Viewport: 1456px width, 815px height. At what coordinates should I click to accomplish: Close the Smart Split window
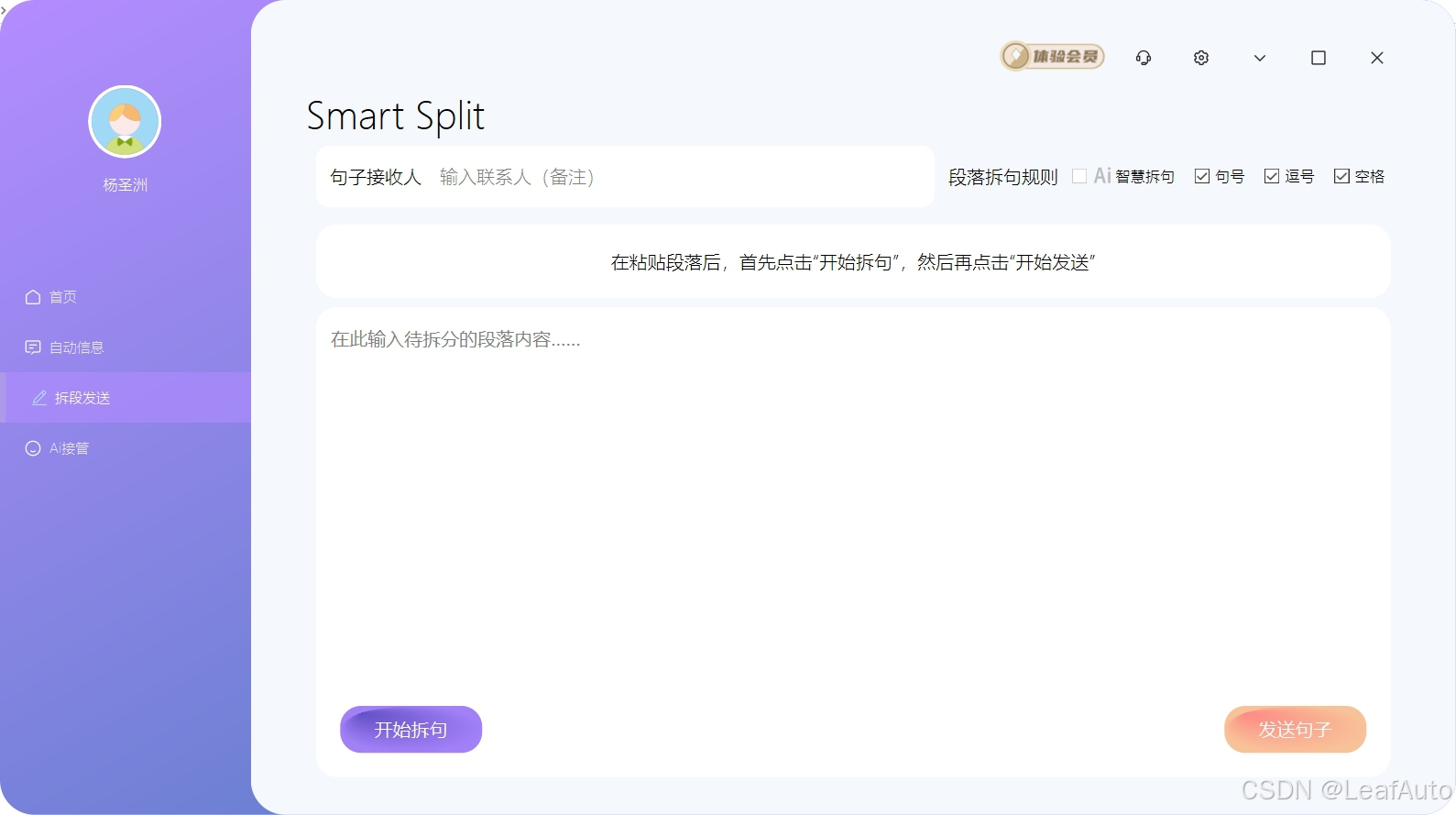[x=1377, y=58]
